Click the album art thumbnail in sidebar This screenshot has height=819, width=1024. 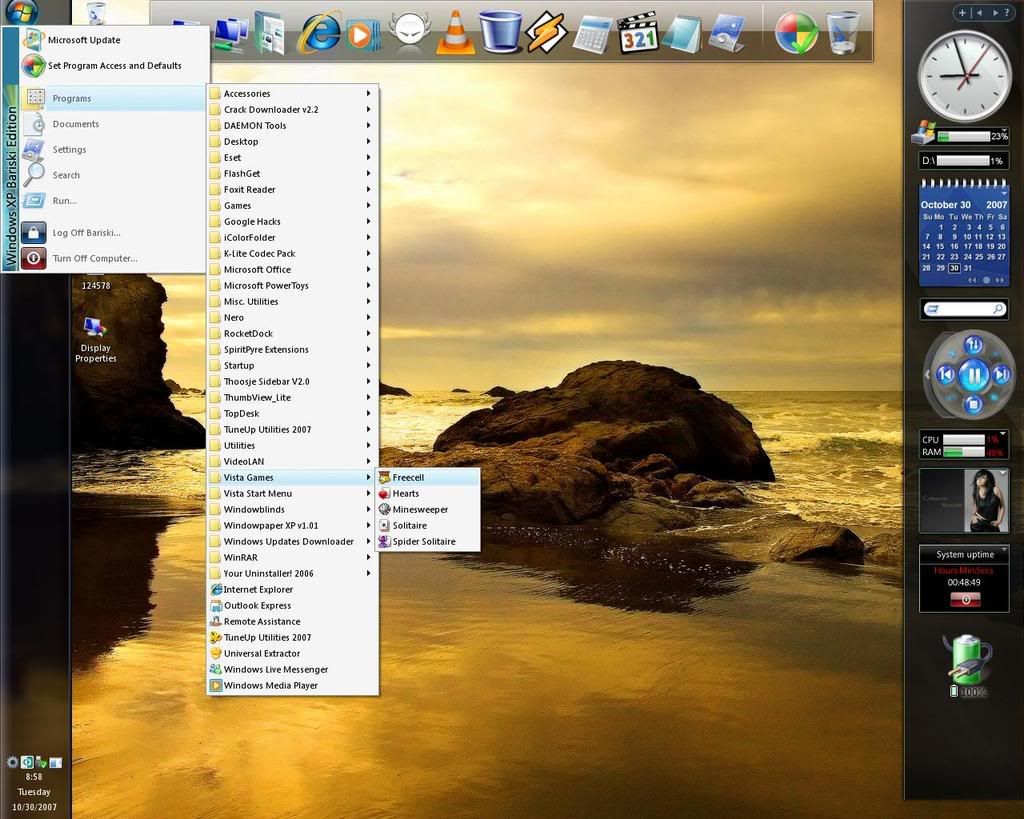coord(964,501)
